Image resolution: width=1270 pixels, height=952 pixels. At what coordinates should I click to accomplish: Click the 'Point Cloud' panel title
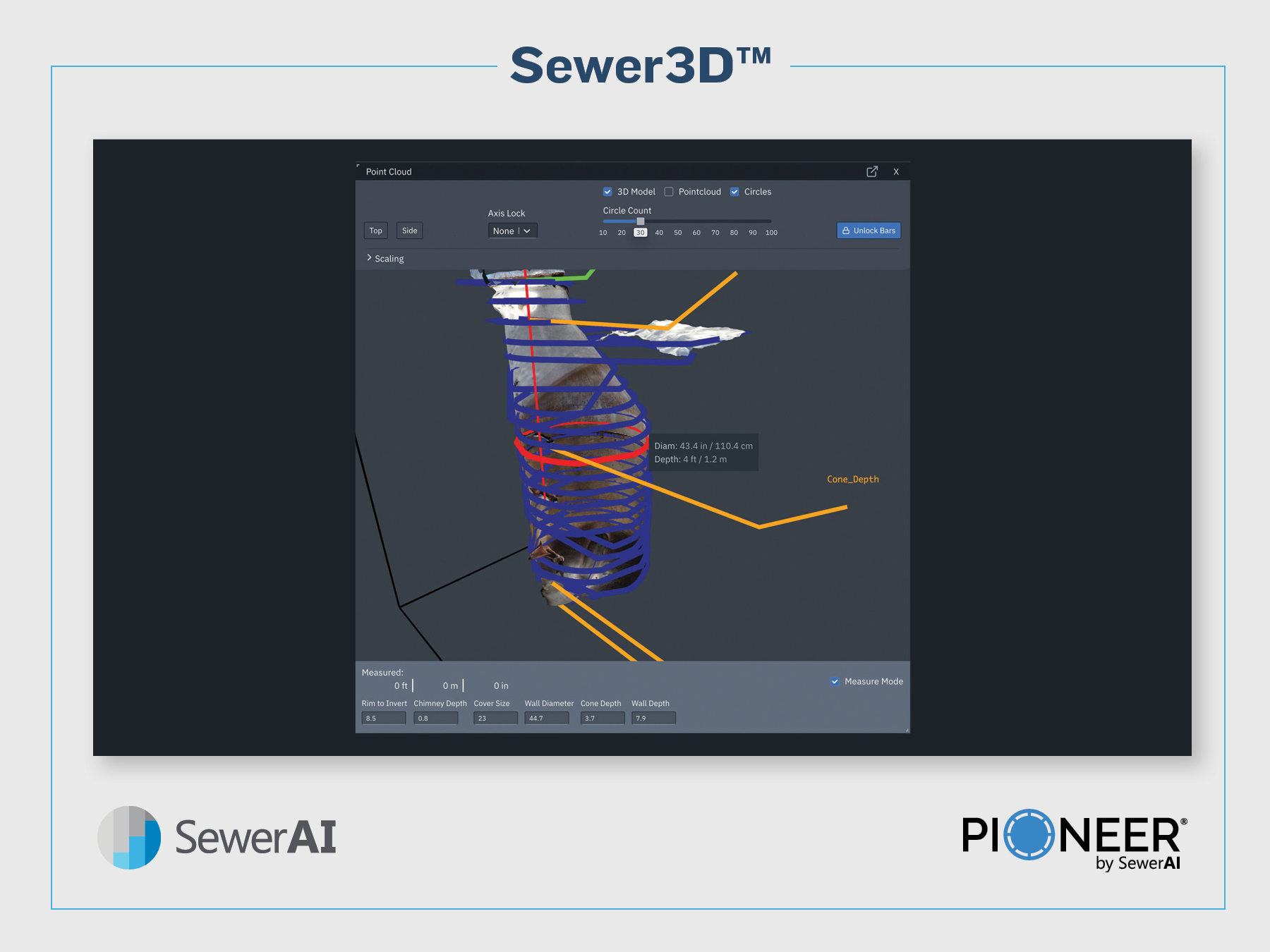pyautogui.click(x=389, y=171)
